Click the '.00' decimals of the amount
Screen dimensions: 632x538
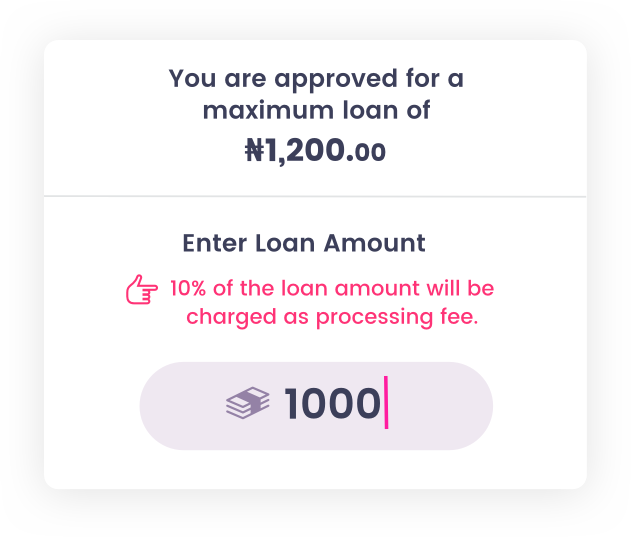pyautogui.click(x=366, y=153)
